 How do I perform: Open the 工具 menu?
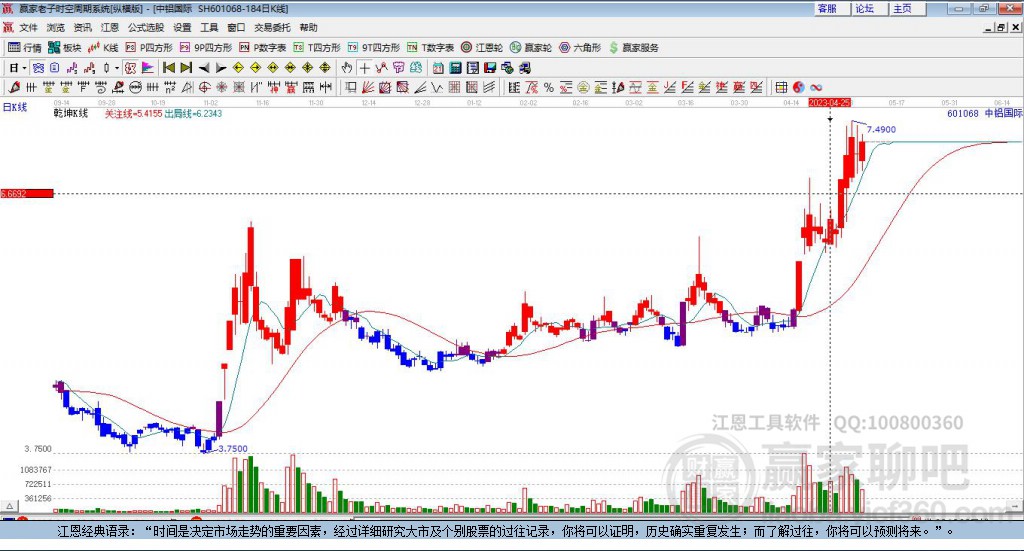click(x=209, y=27)
